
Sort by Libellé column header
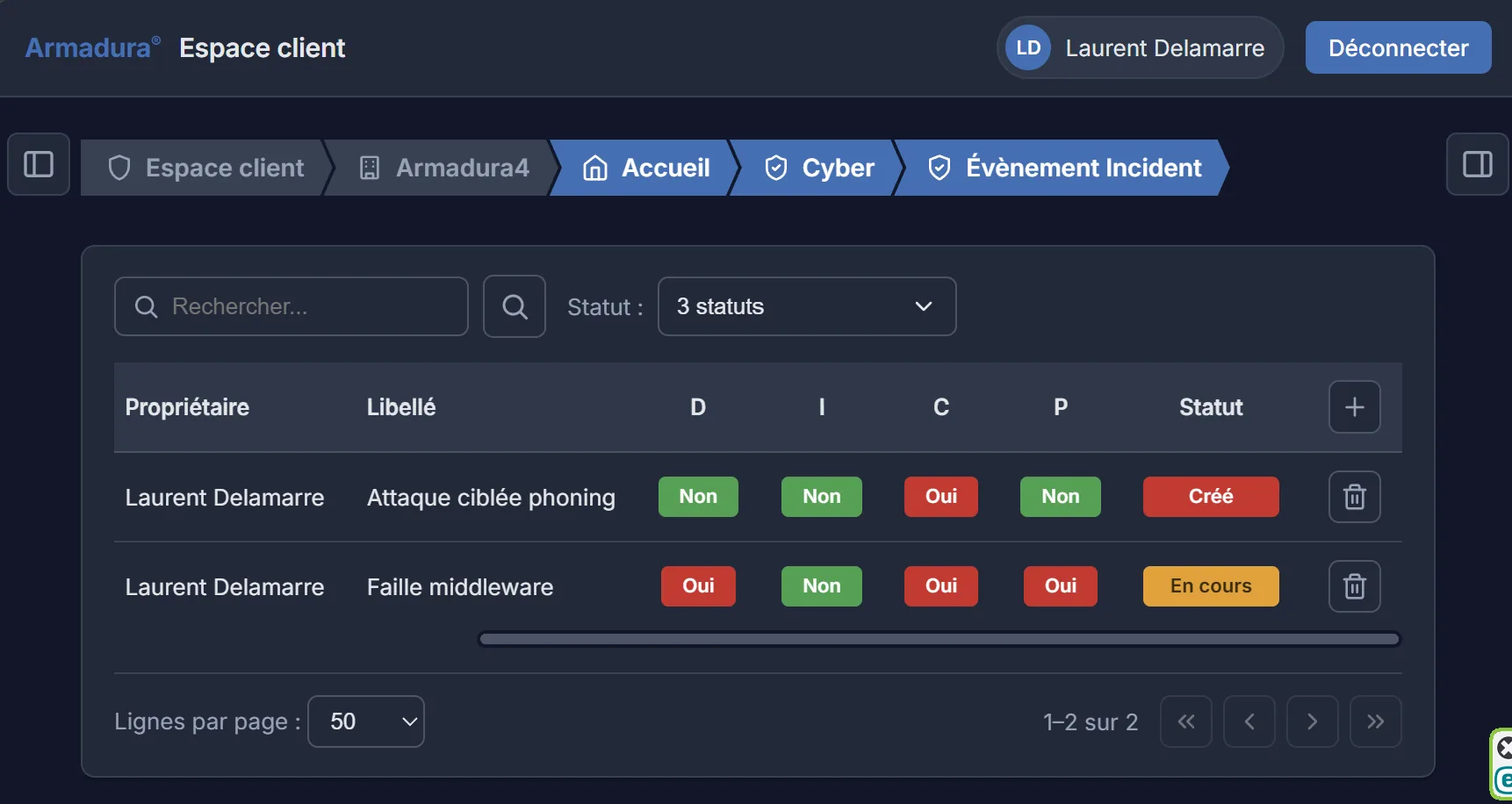coord(401,407)
